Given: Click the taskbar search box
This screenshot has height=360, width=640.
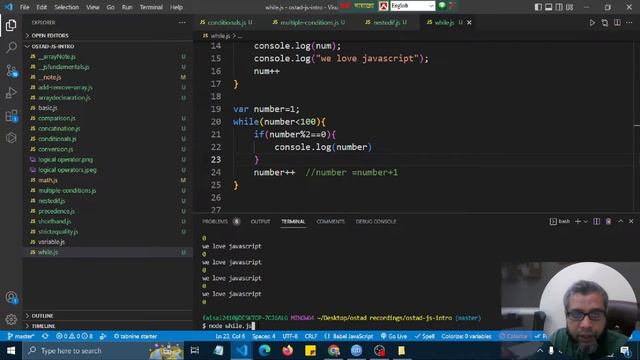Looking at the screenshot, I should (x=104, y=351).
